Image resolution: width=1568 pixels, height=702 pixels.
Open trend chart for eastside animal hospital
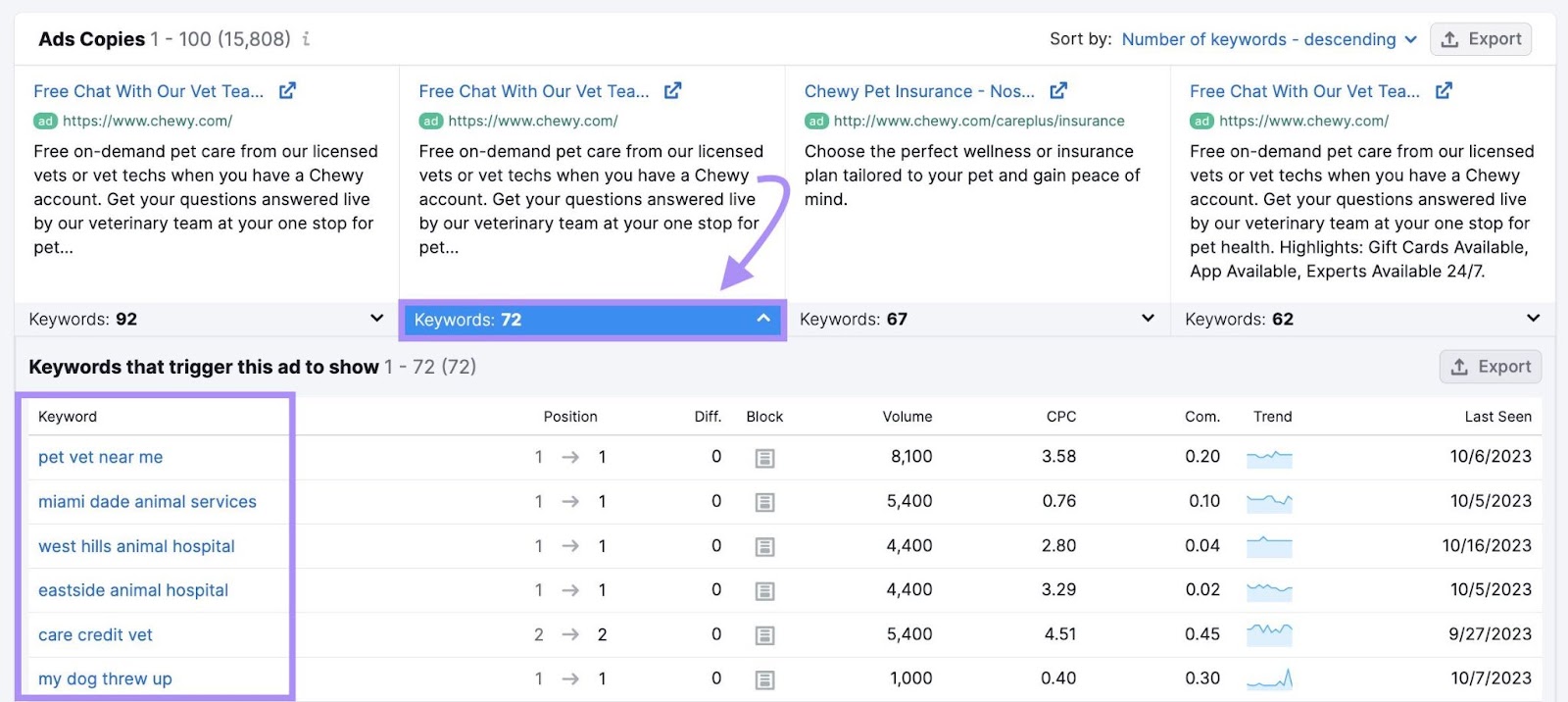coord(1269,590)
